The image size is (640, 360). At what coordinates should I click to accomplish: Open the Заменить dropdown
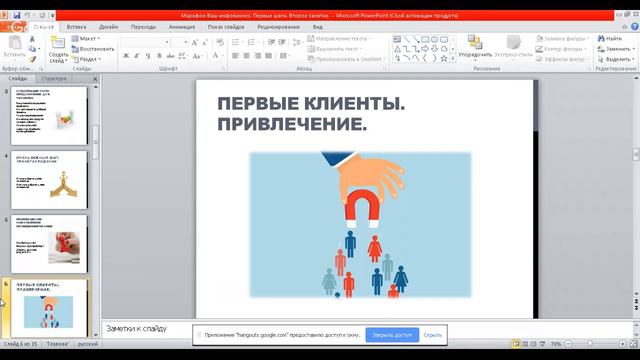616,49
